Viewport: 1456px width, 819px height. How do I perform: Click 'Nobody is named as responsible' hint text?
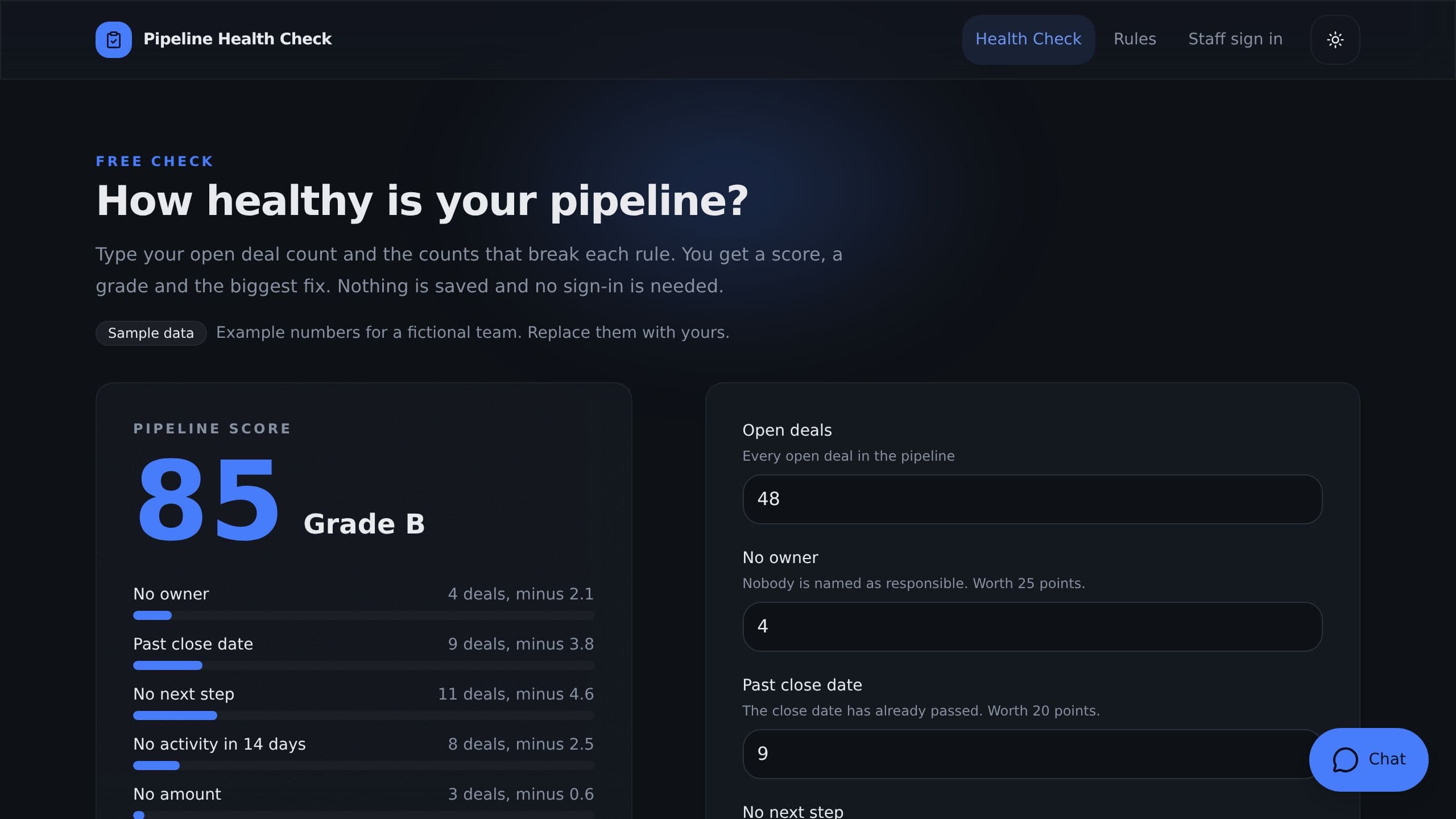coord(855,584)
